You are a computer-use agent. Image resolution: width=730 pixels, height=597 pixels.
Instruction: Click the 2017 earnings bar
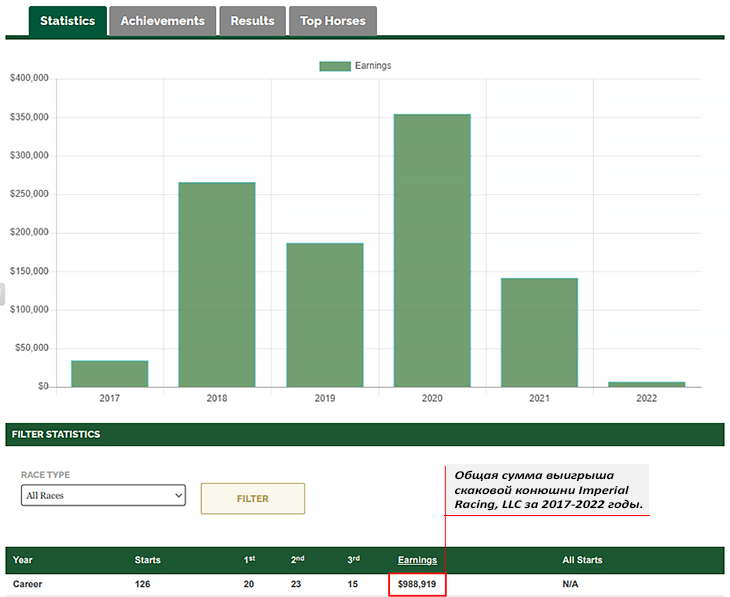pos(110,373)
